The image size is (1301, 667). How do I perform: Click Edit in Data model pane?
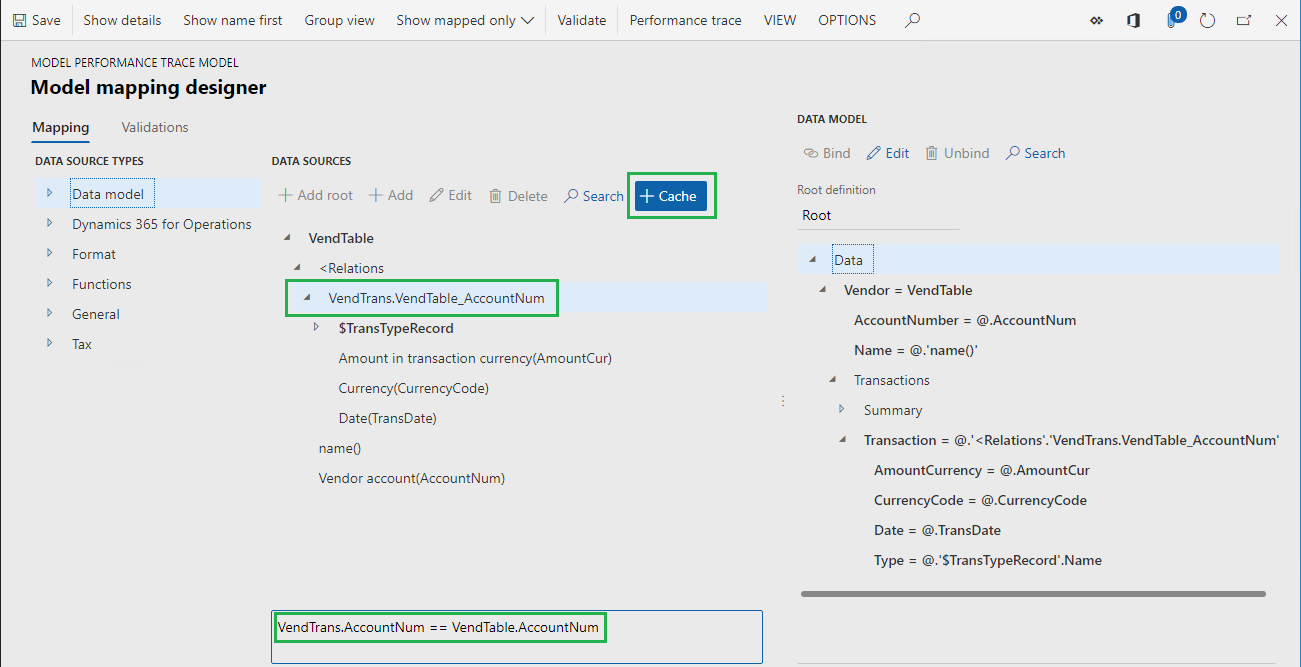pos(888,153)
